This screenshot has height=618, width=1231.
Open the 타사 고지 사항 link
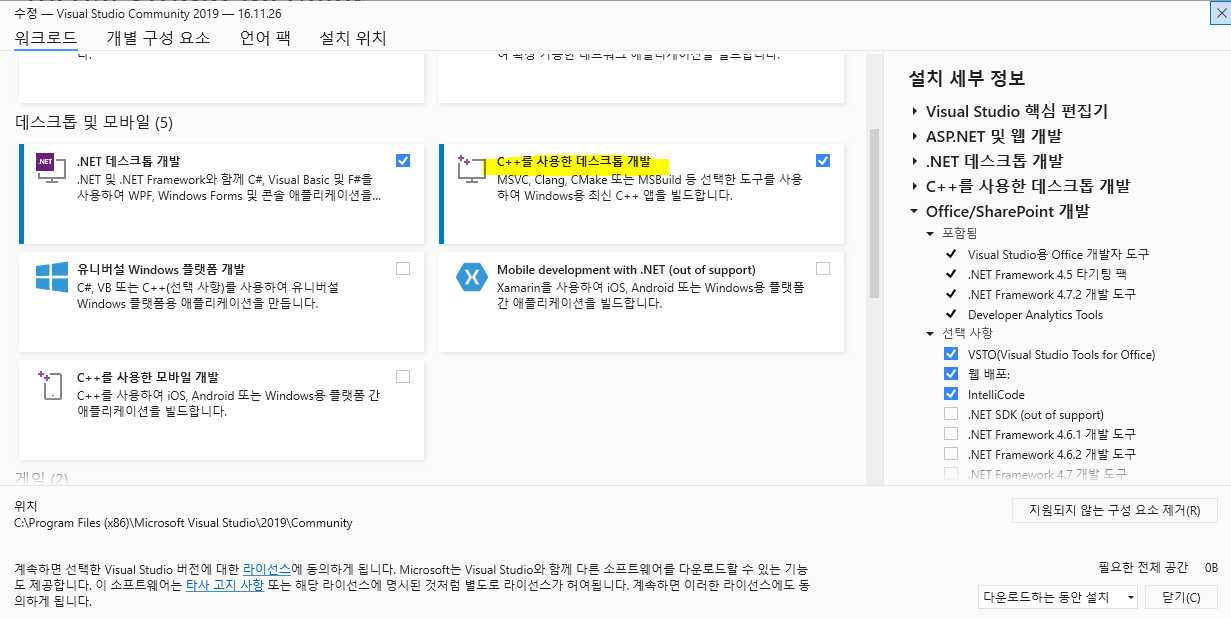click(x=225, y=585)
